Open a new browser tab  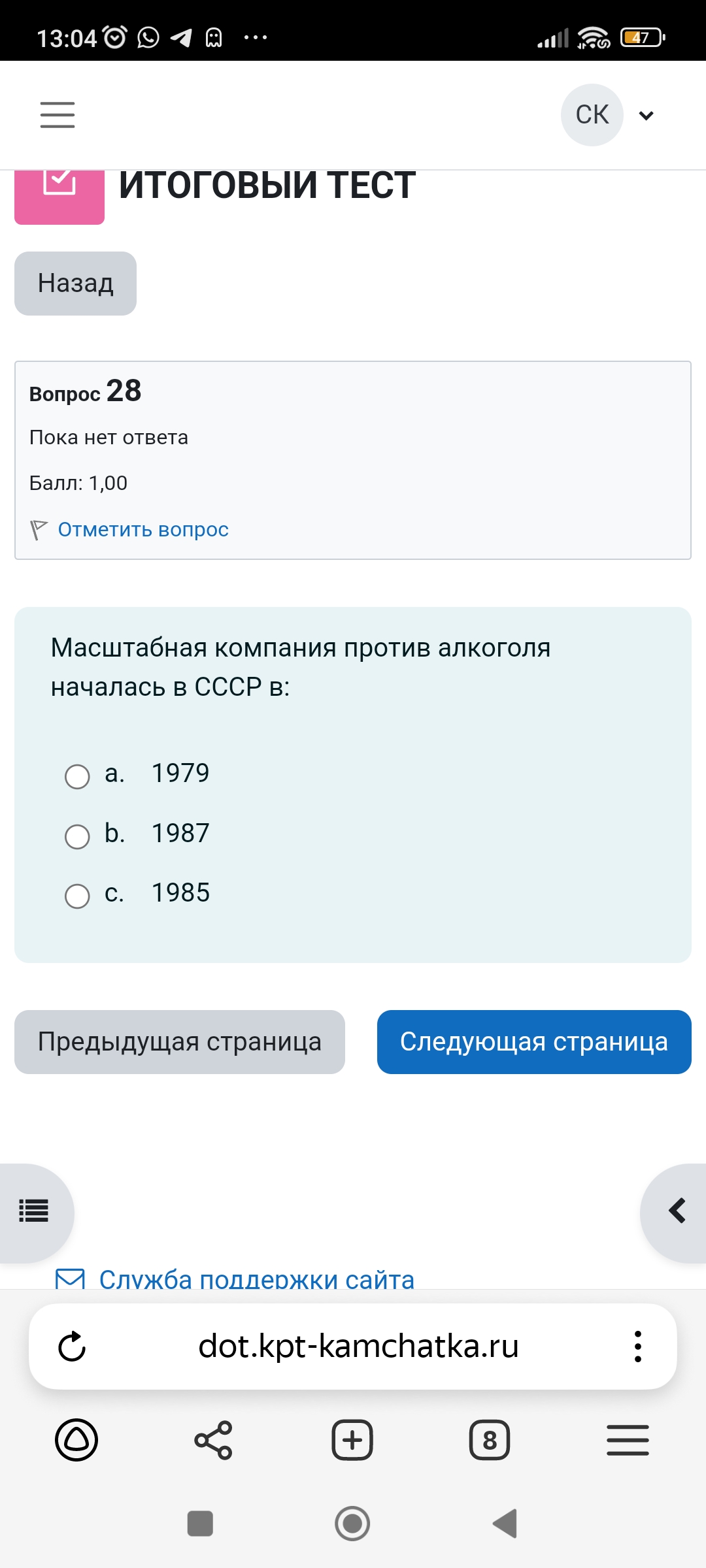352,1440
